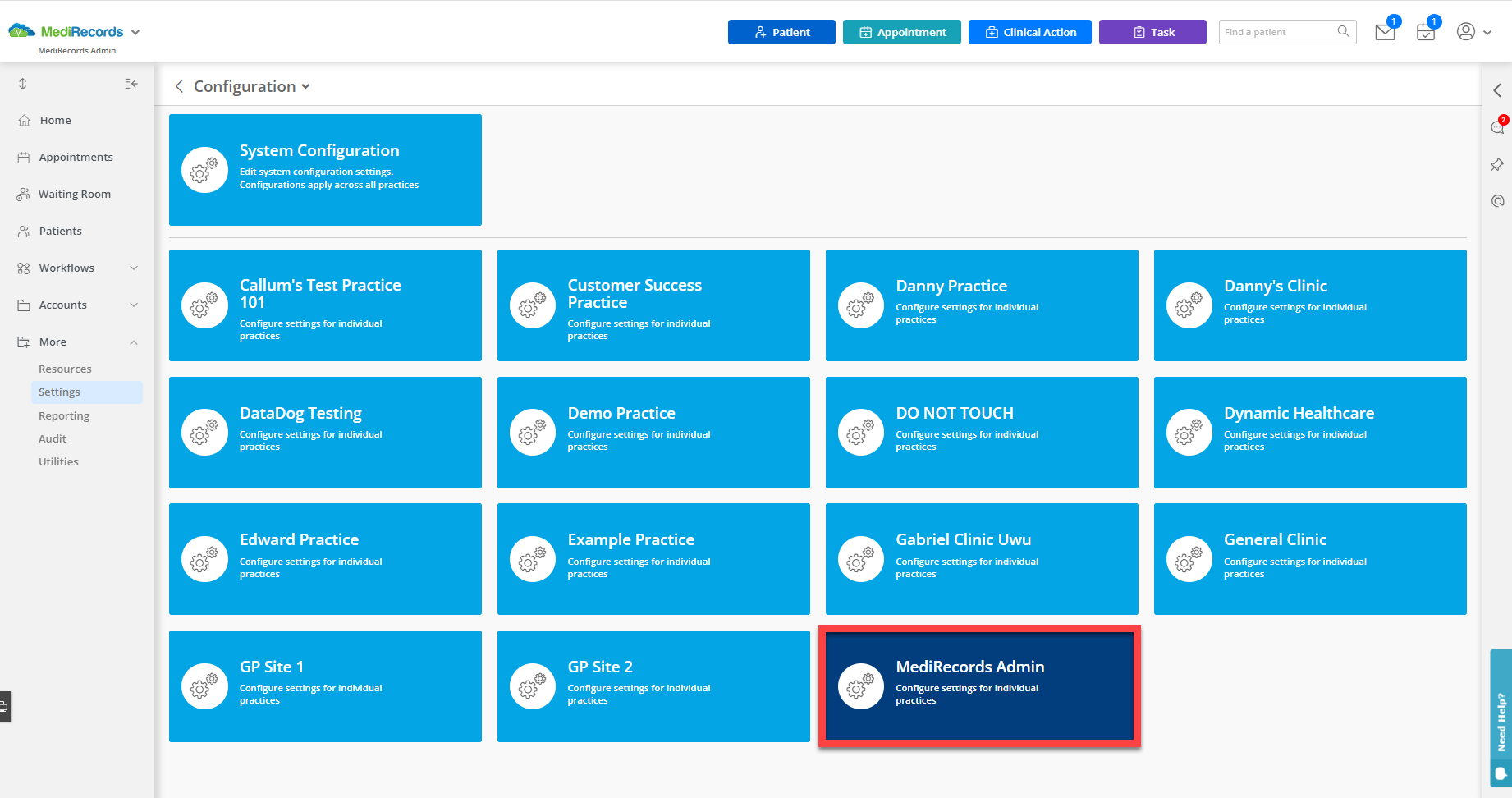1512x798 pixels.
Task: Click the Appointment button
Action: click(x=902, y=32)
